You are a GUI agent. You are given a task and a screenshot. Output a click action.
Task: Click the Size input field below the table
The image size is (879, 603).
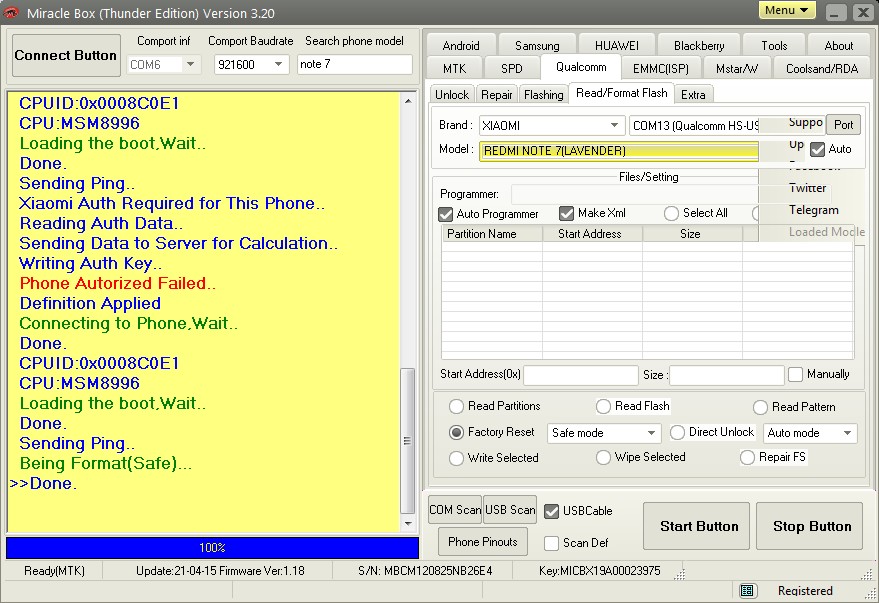click(727, 375)
